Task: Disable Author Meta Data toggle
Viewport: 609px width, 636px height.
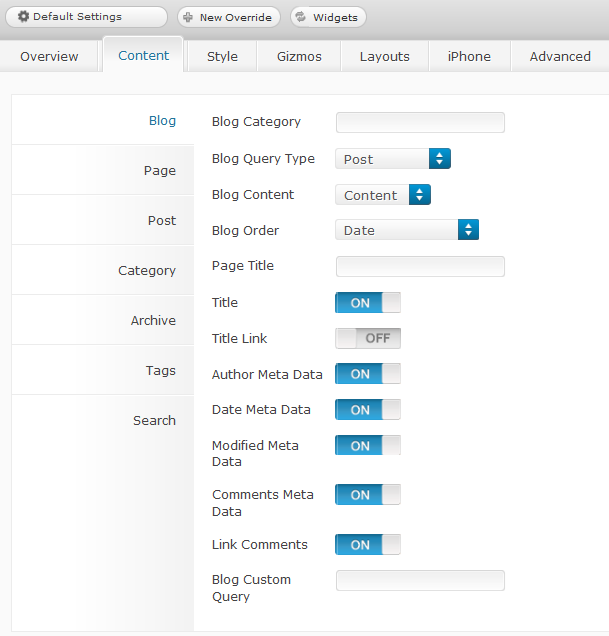Action: pos(368,374)
